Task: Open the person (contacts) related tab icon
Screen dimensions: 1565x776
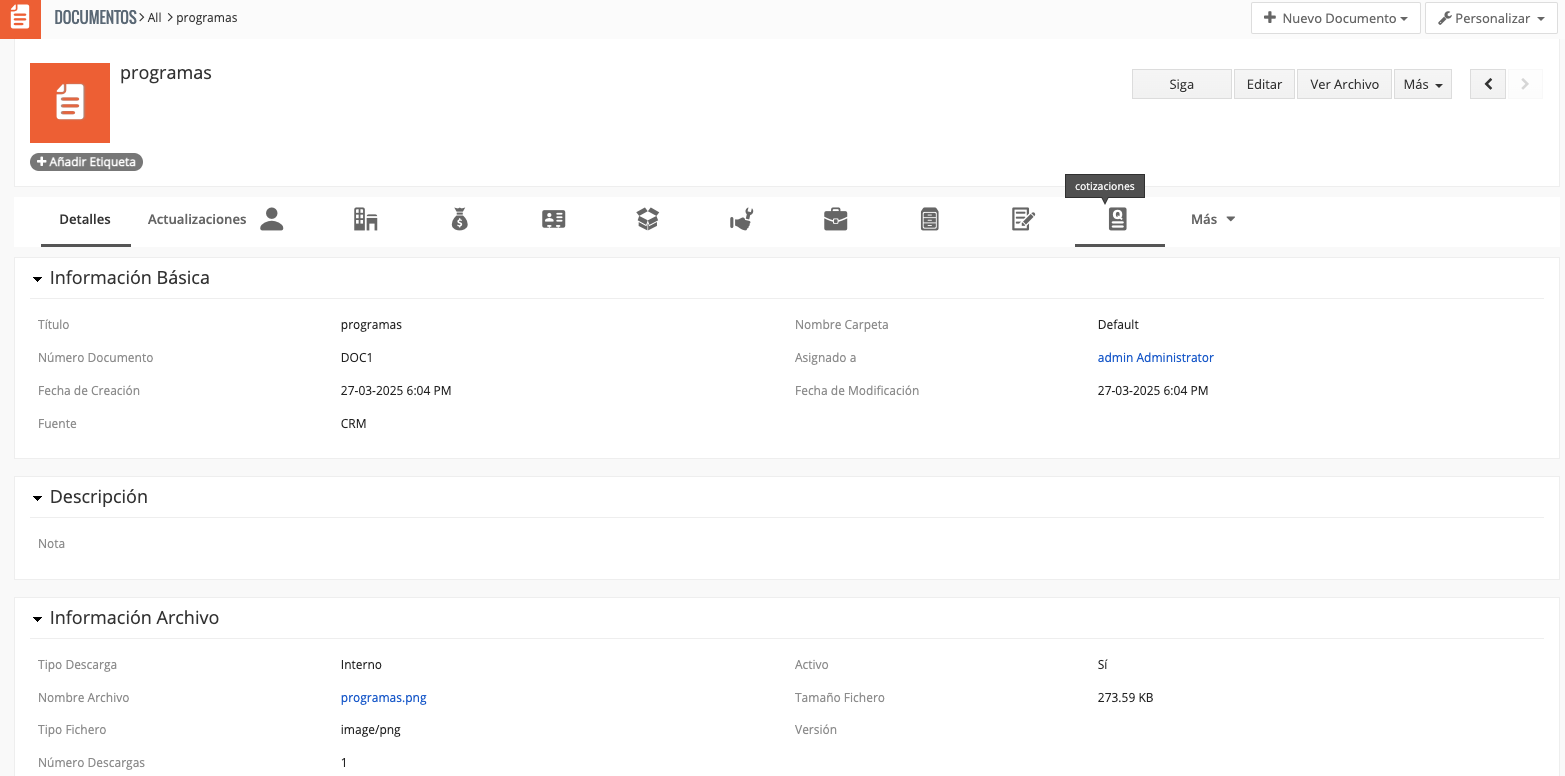Action: click(272, 219)
